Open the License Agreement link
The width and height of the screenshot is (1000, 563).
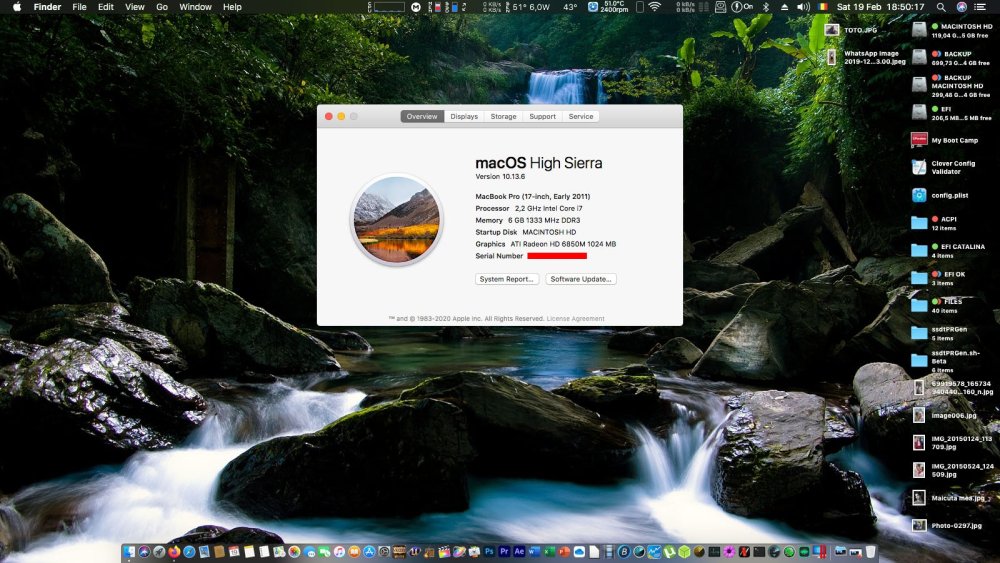(x=575, y=319)
